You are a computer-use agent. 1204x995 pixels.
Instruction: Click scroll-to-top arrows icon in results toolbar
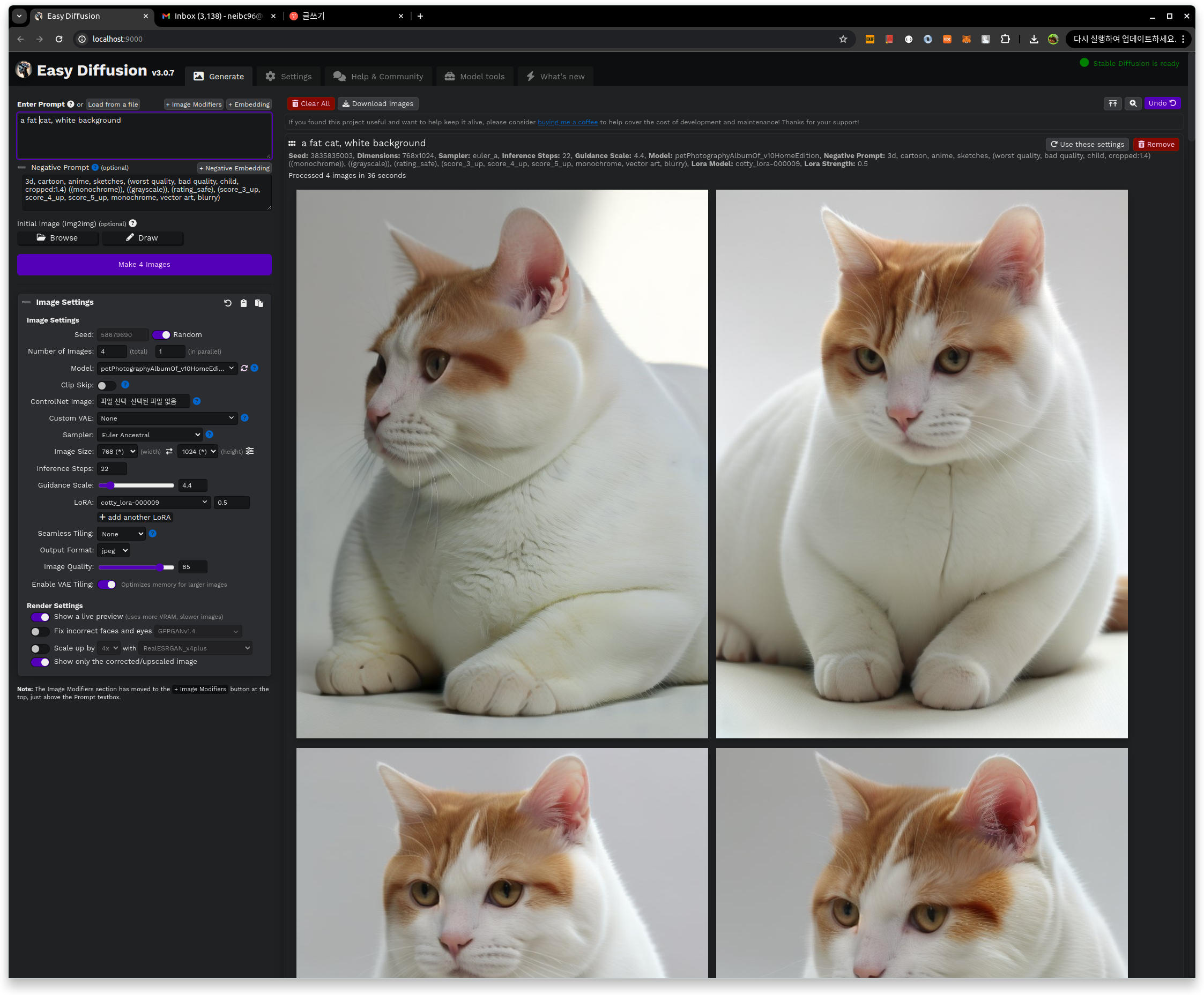[x=1112, y=103]
